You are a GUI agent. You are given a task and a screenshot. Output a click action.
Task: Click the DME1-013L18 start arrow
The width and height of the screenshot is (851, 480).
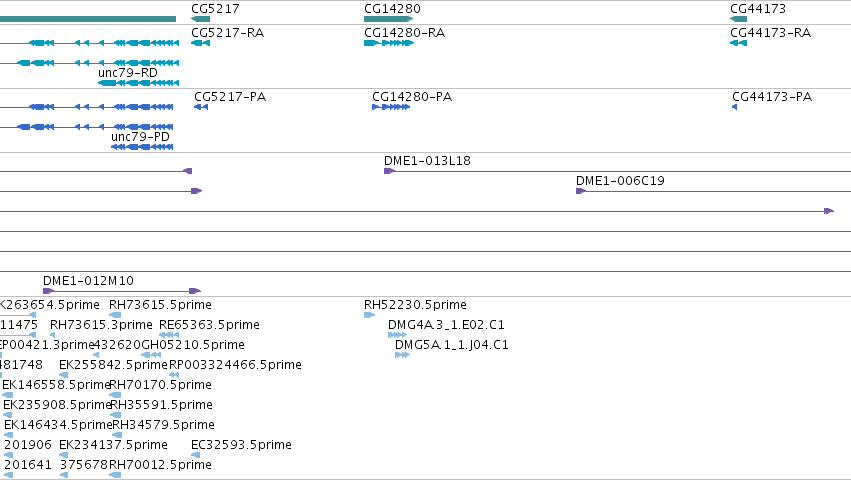(x=389, y=171)
